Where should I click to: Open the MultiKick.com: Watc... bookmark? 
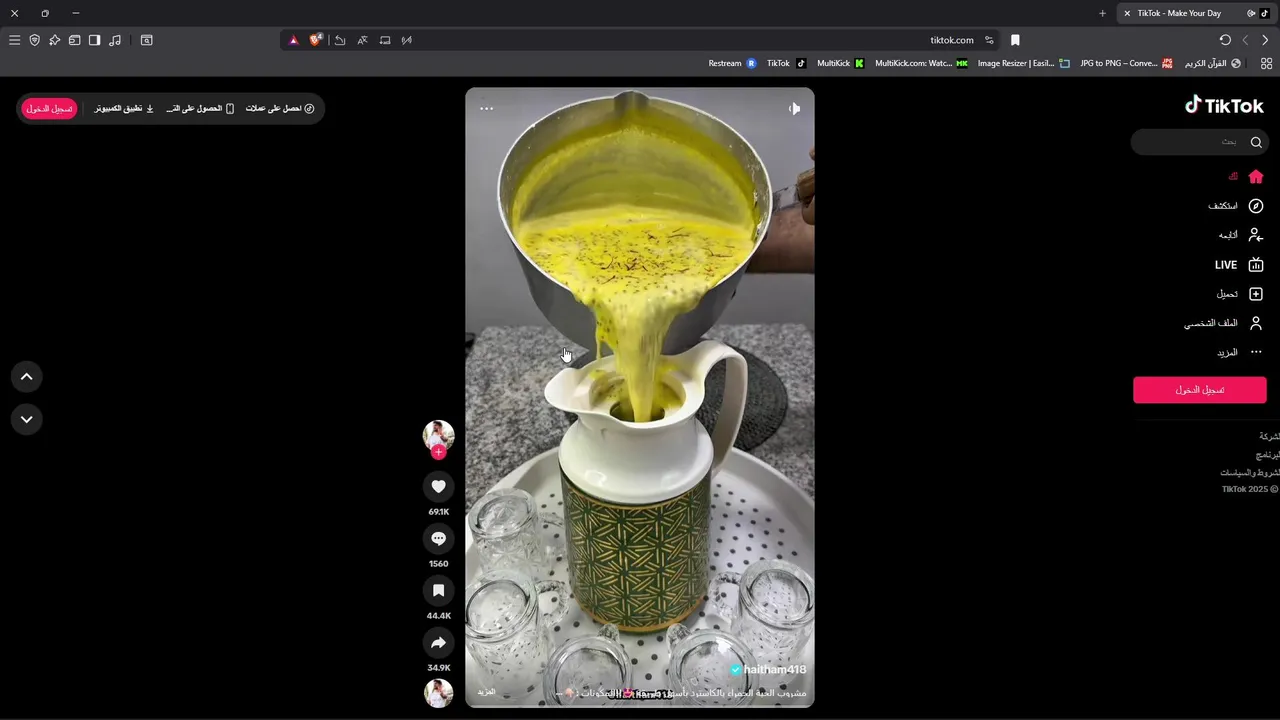coord(921,63)
